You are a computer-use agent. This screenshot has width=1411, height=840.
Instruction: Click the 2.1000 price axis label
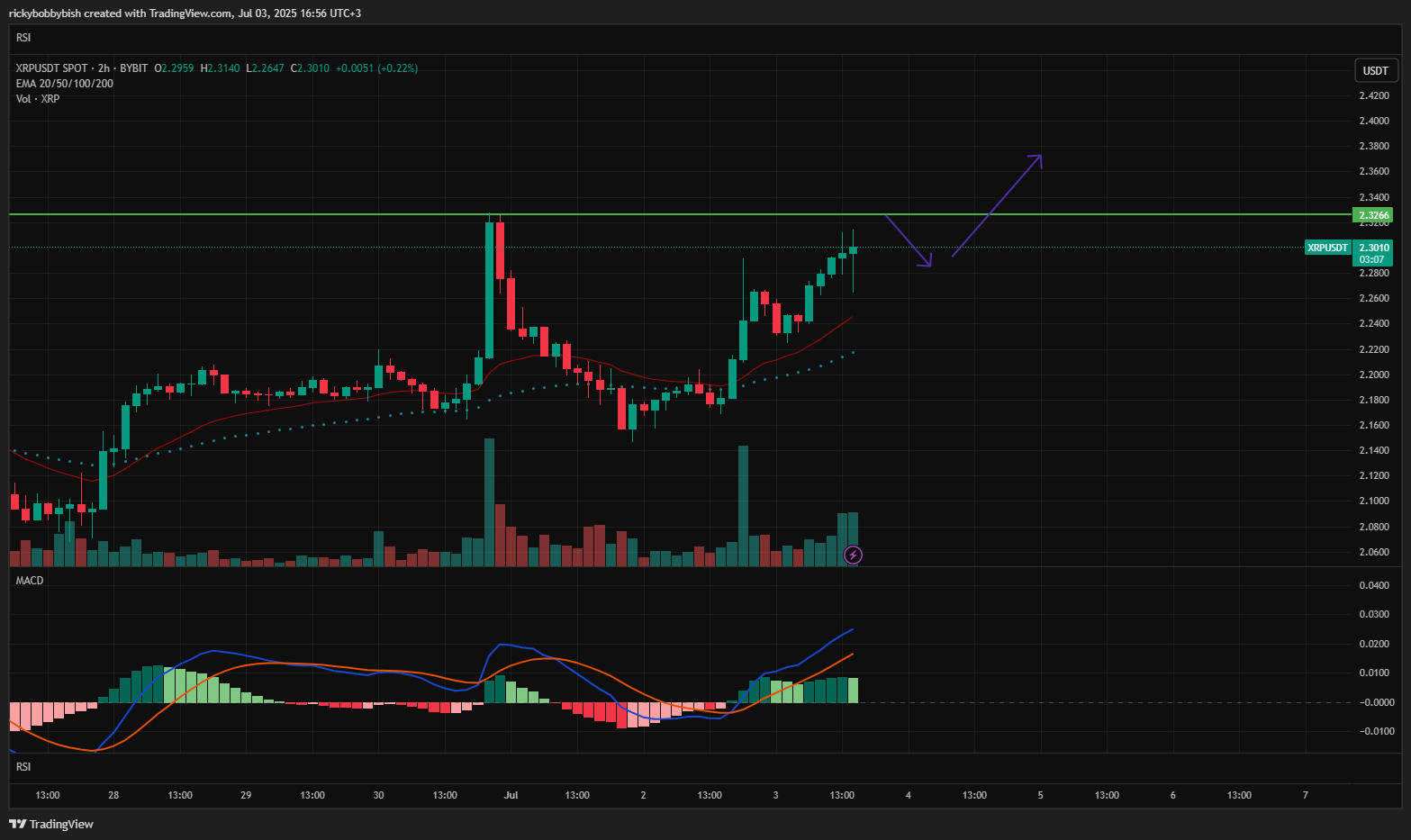[1373, 501]
